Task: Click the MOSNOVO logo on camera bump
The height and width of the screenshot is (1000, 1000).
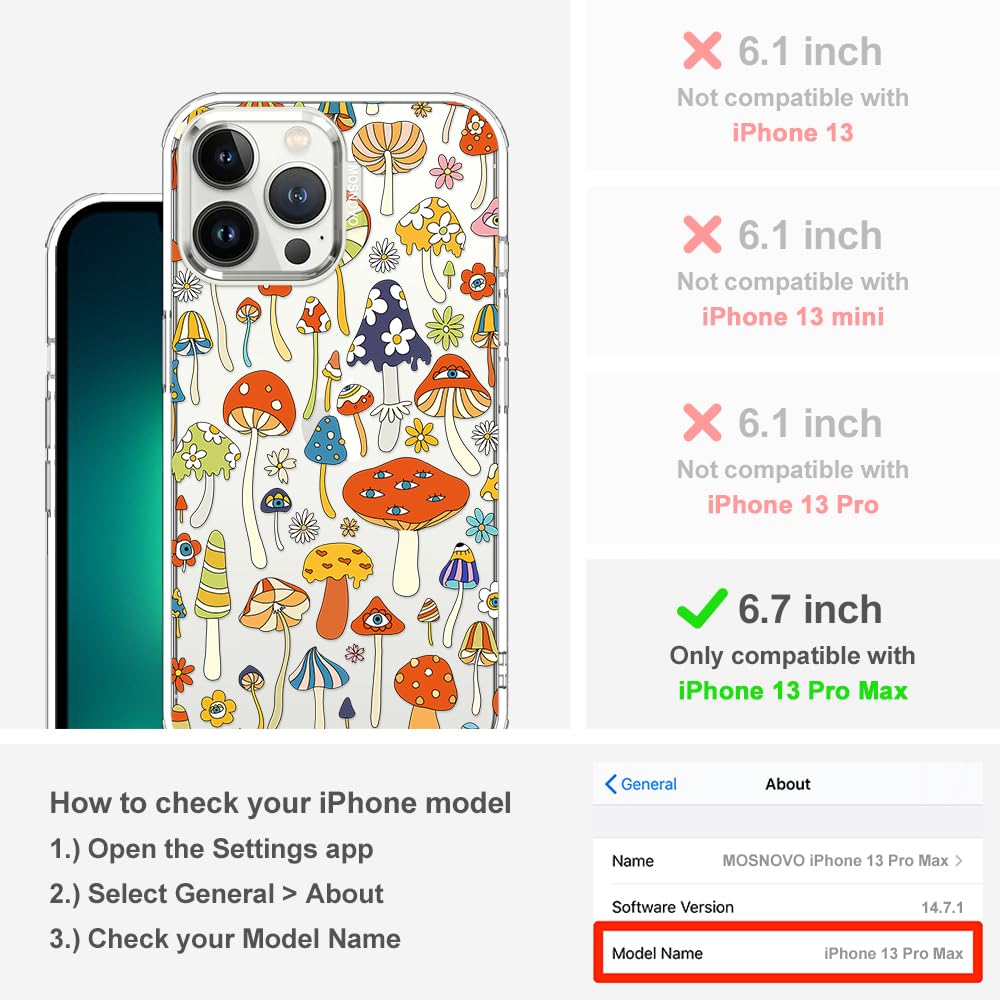Action: 353,196
